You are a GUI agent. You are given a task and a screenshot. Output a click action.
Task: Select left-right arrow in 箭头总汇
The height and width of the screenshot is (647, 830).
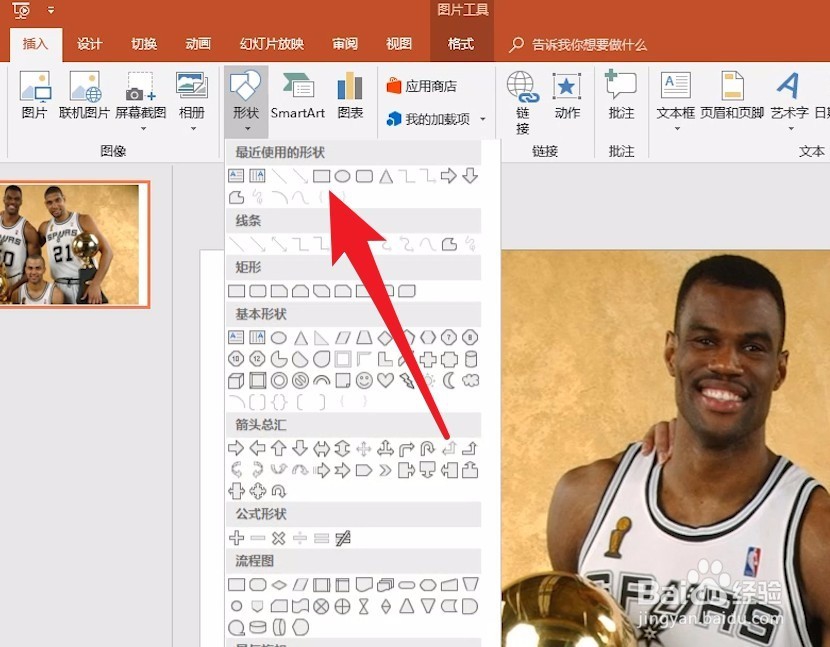click(x=321, y=448)
